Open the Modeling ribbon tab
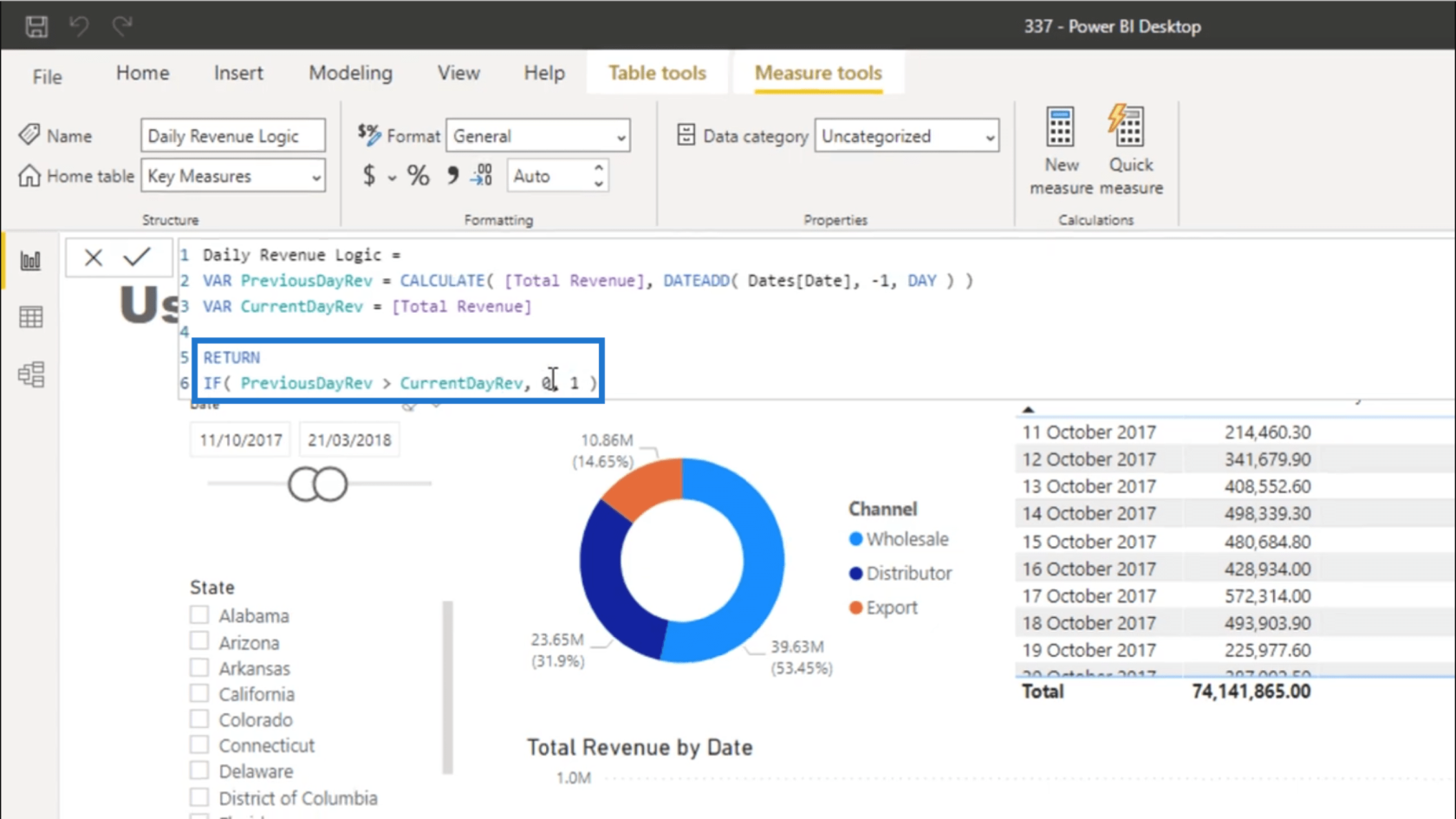This screenshot has height=819, width=1456. coord(351,73)
